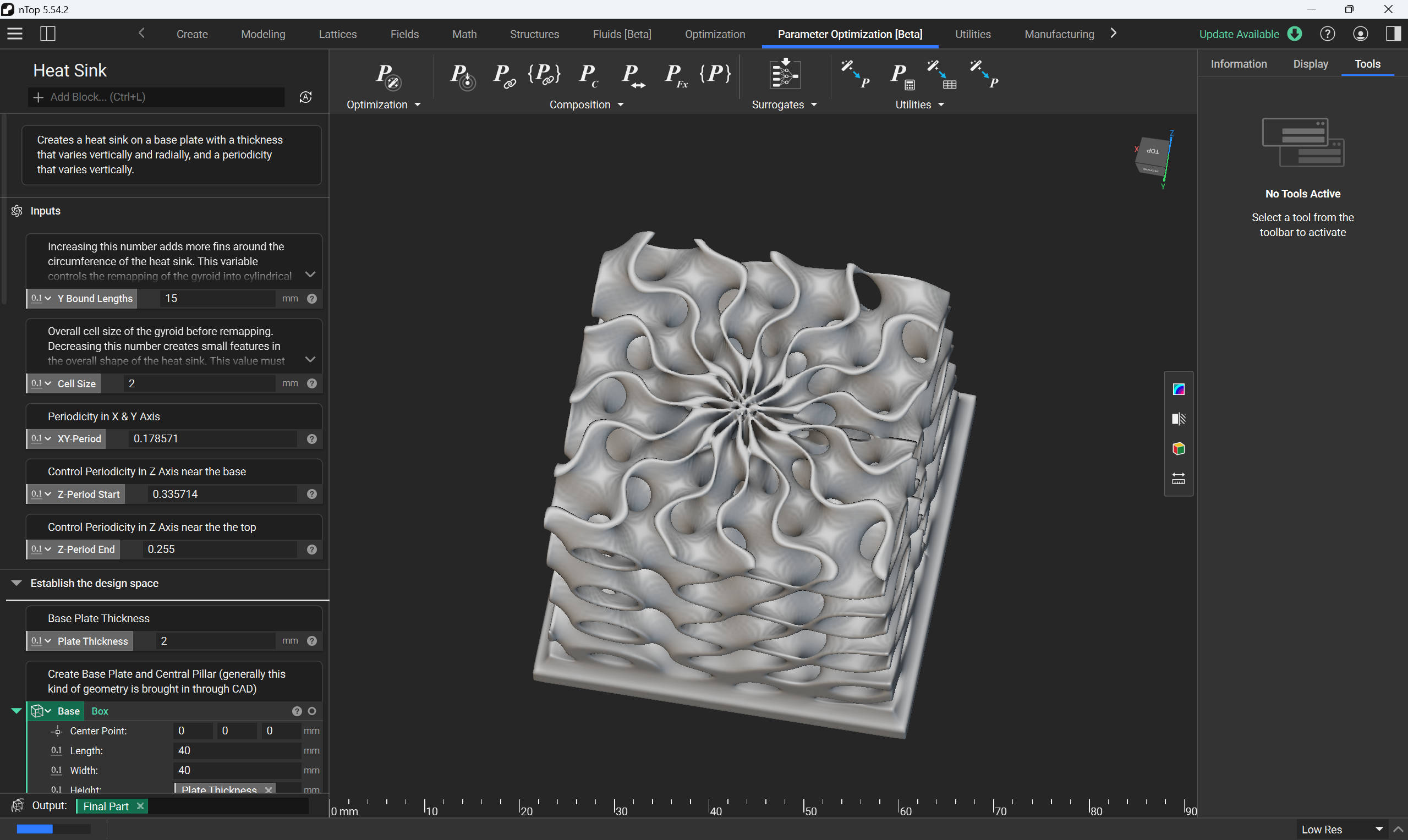Click the P subscript C icon
1408x840 pixels.
click(x=589, y=76)
